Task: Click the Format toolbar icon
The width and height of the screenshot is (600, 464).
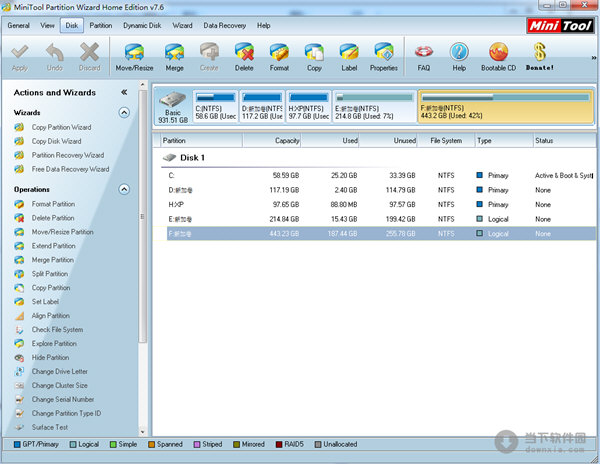Action: coord(279,52)
